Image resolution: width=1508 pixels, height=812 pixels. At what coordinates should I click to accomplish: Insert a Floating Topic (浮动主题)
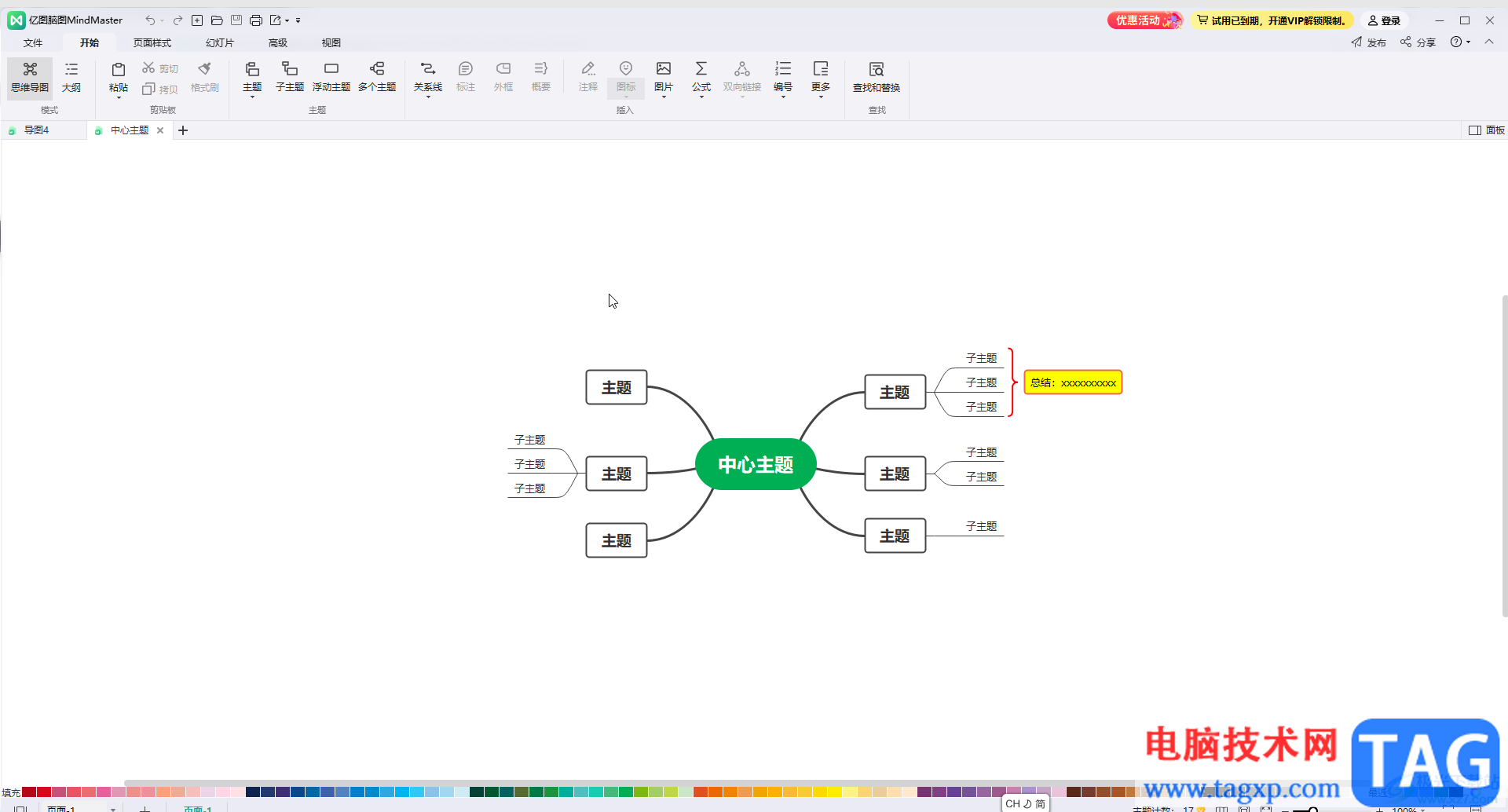pyautogui.click(x=331, y=77)
